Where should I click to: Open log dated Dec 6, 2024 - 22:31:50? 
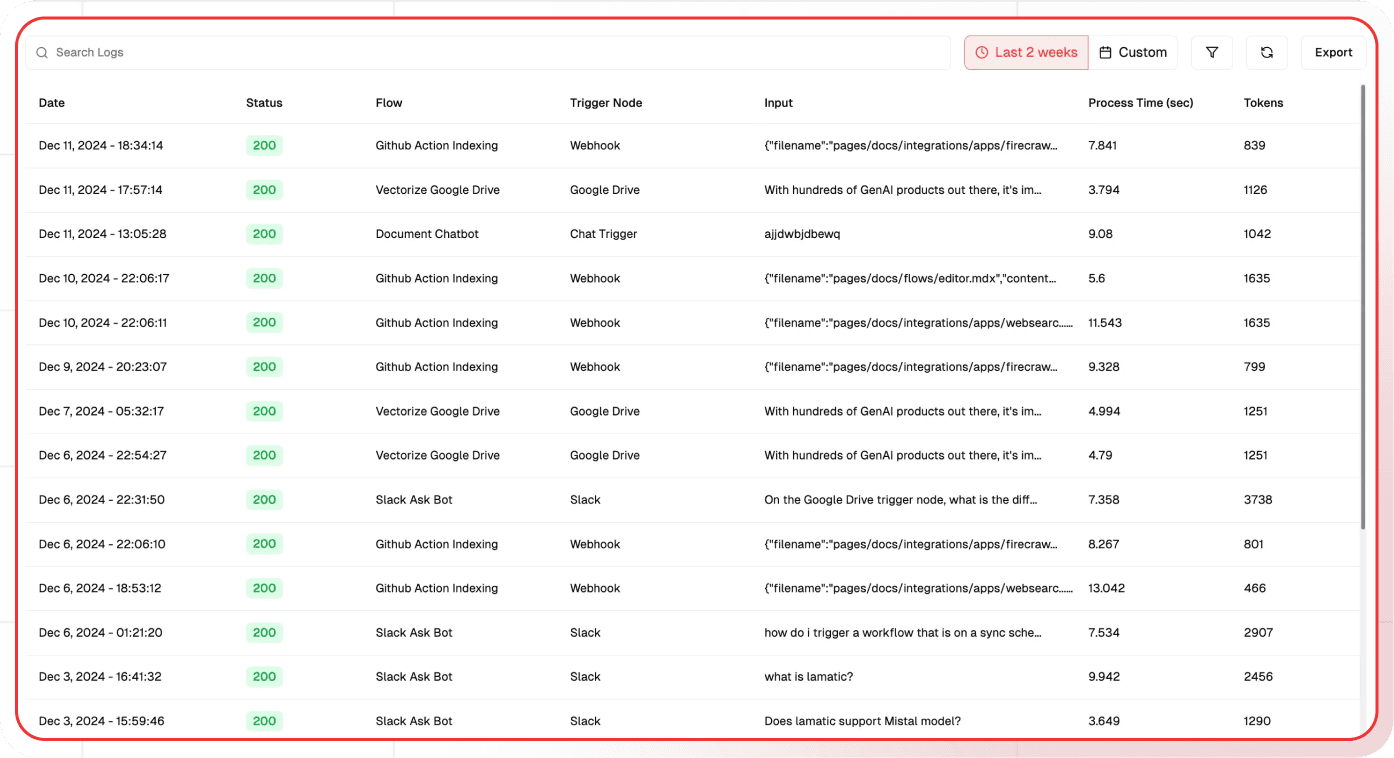tap(692, 500)
